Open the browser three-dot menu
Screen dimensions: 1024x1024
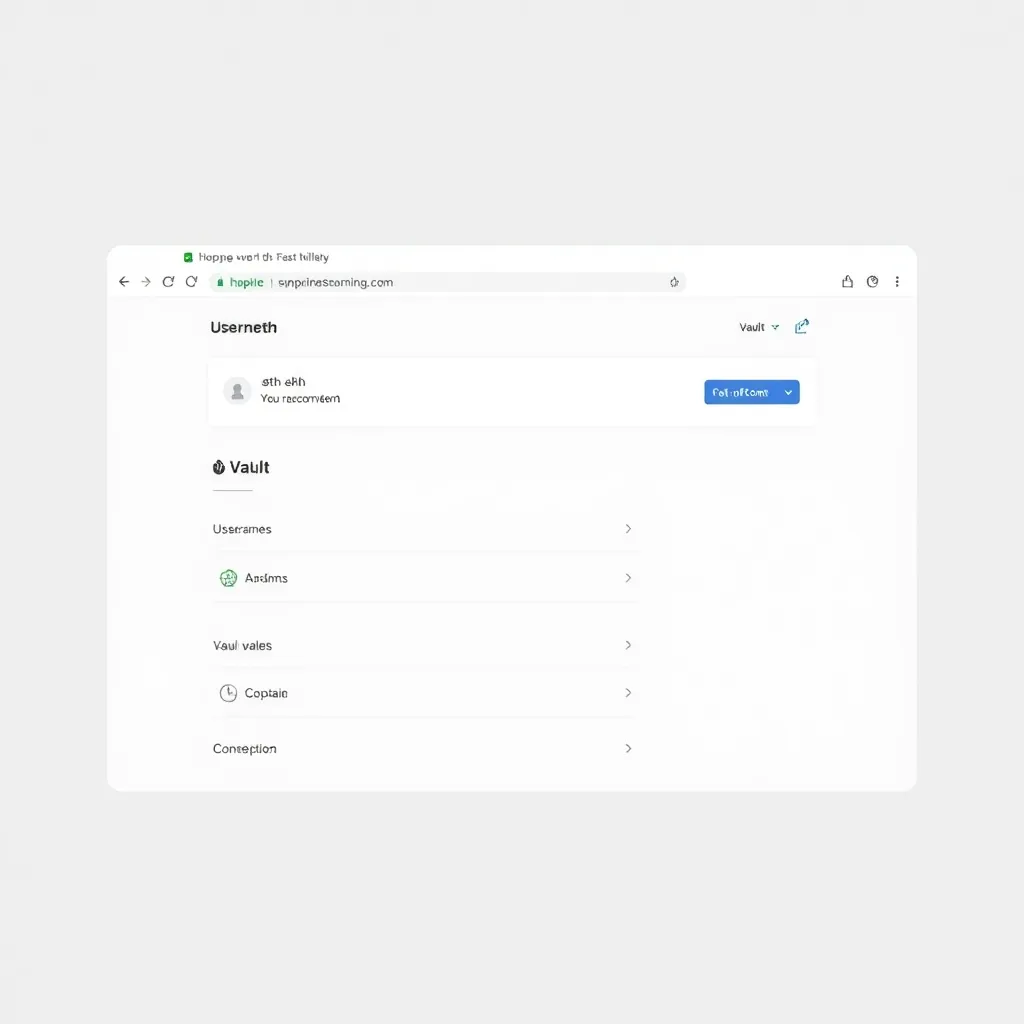coord(897,282)
